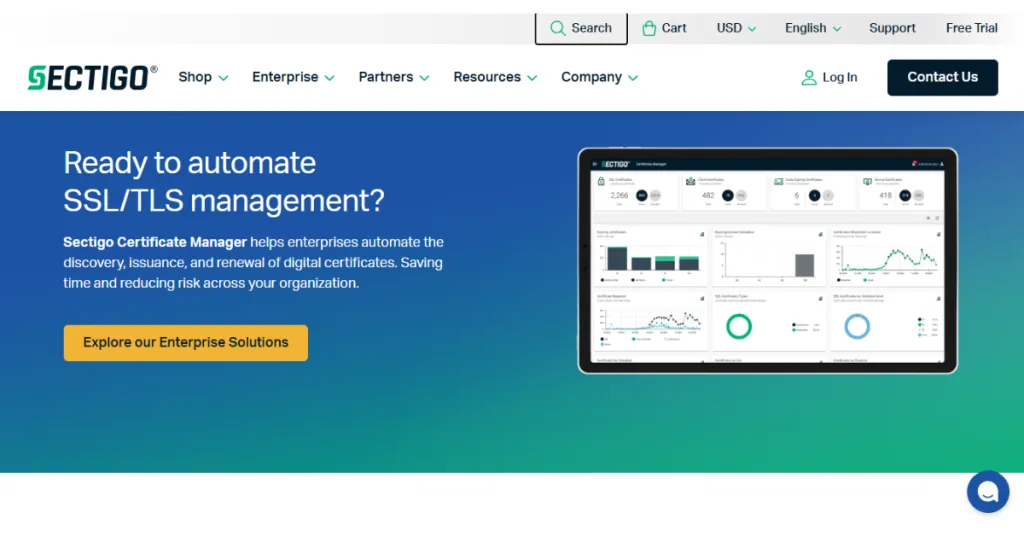Expand the Shop menu chevron
Screen dimensions: 1024x536
223,78
